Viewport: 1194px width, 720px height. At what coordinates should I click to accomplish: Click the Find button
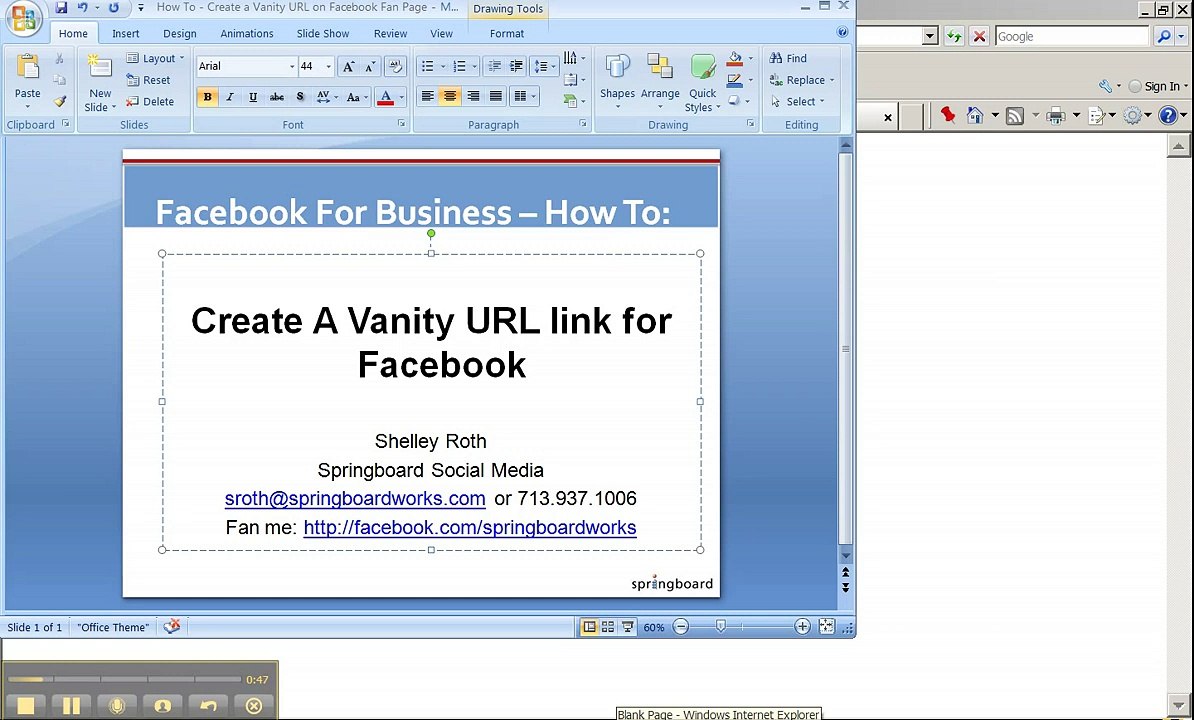click(788, 59)
